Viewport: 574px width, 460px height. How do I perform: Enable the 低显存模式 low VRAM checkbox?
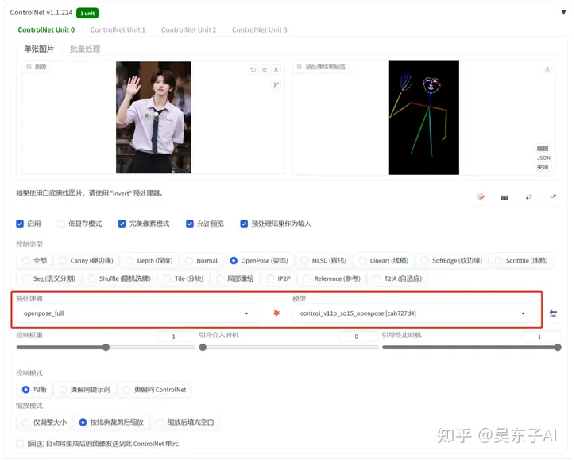click(x=61, y=224)
